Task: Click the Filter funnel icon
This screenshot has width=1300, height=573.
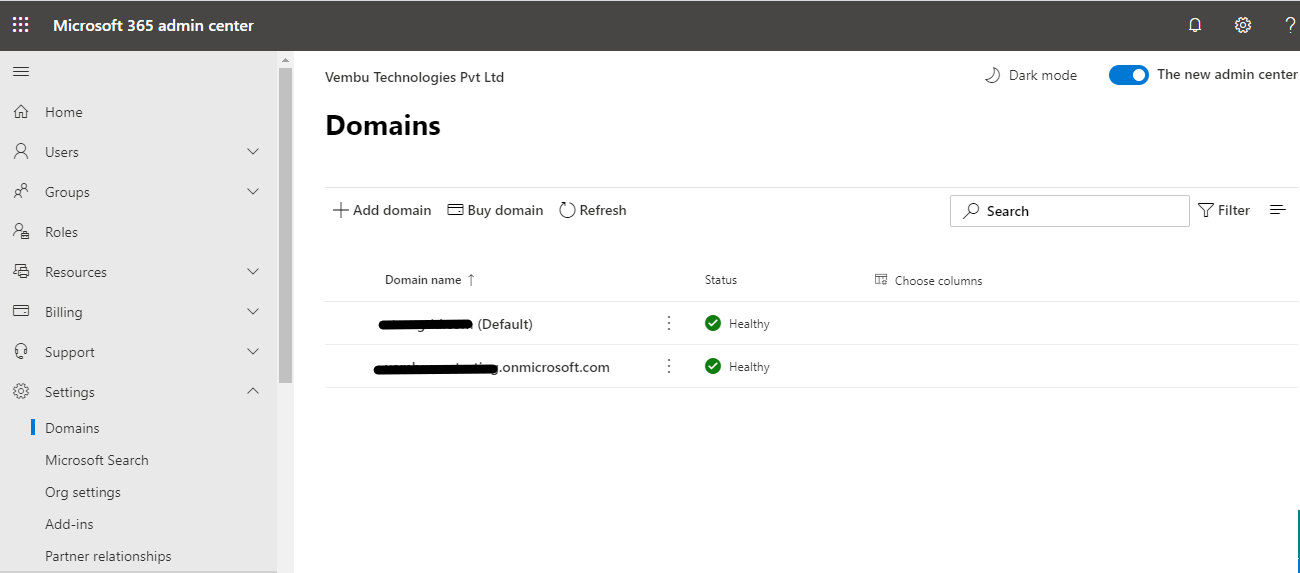Action: (x=1206, y=210)
